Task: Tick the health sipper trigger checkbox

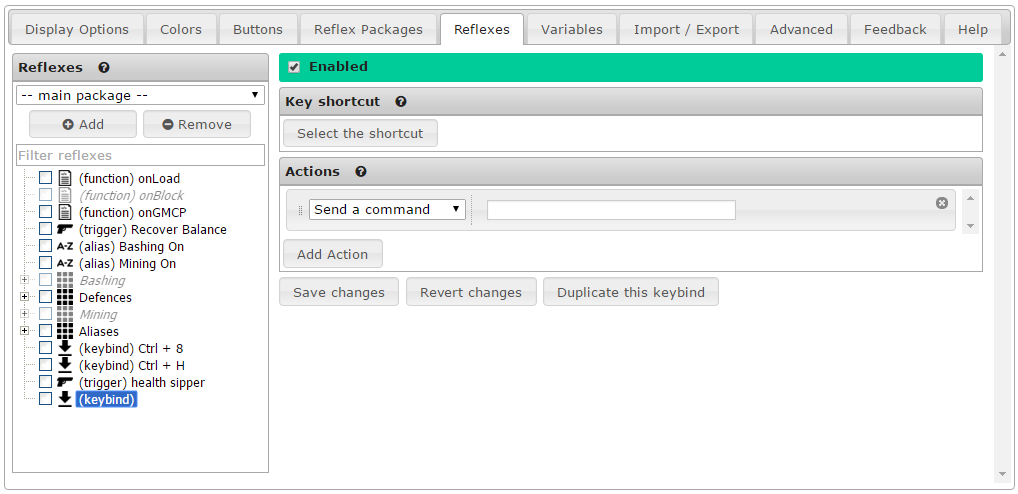Action: pyautogui.click(x=45, y=383)
